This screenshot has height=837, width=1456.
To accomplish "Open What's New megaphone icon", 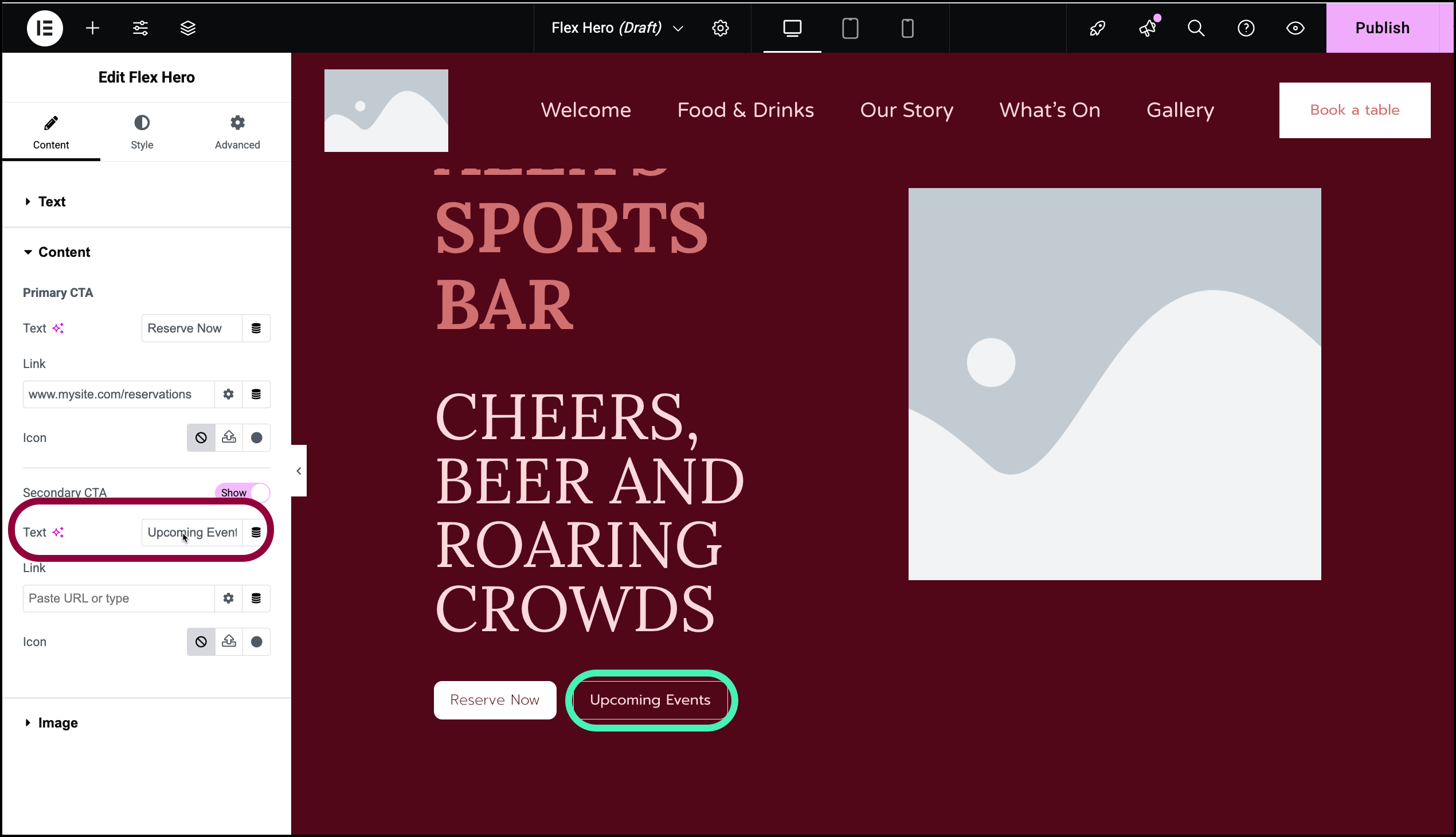I will [1148, 28].
